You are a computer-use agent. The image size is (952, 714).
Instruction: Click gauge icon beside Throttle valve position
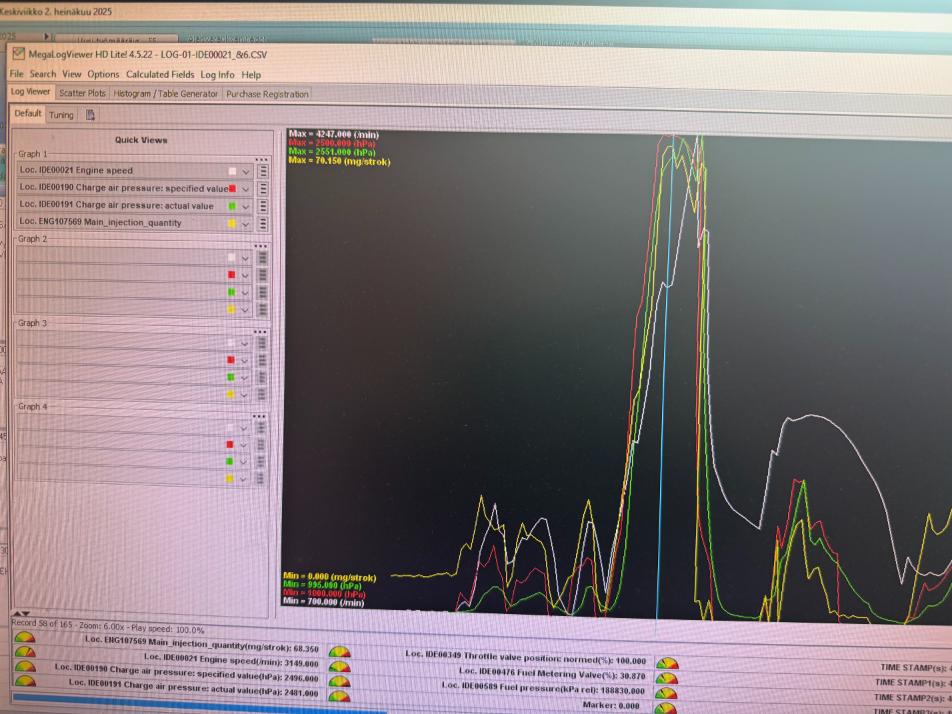(x=666, y=662)
